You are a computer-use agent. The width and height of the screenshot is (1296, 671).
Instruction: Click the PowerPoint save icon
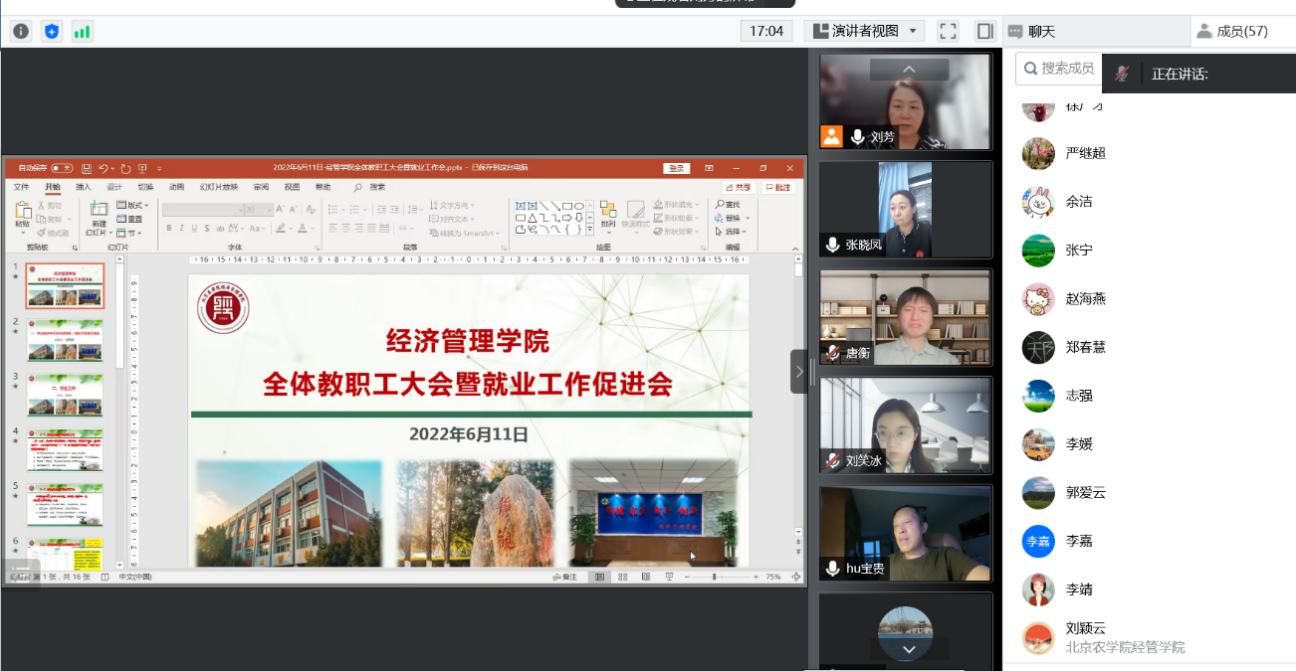pyautogui.click(x=87, y=168)
